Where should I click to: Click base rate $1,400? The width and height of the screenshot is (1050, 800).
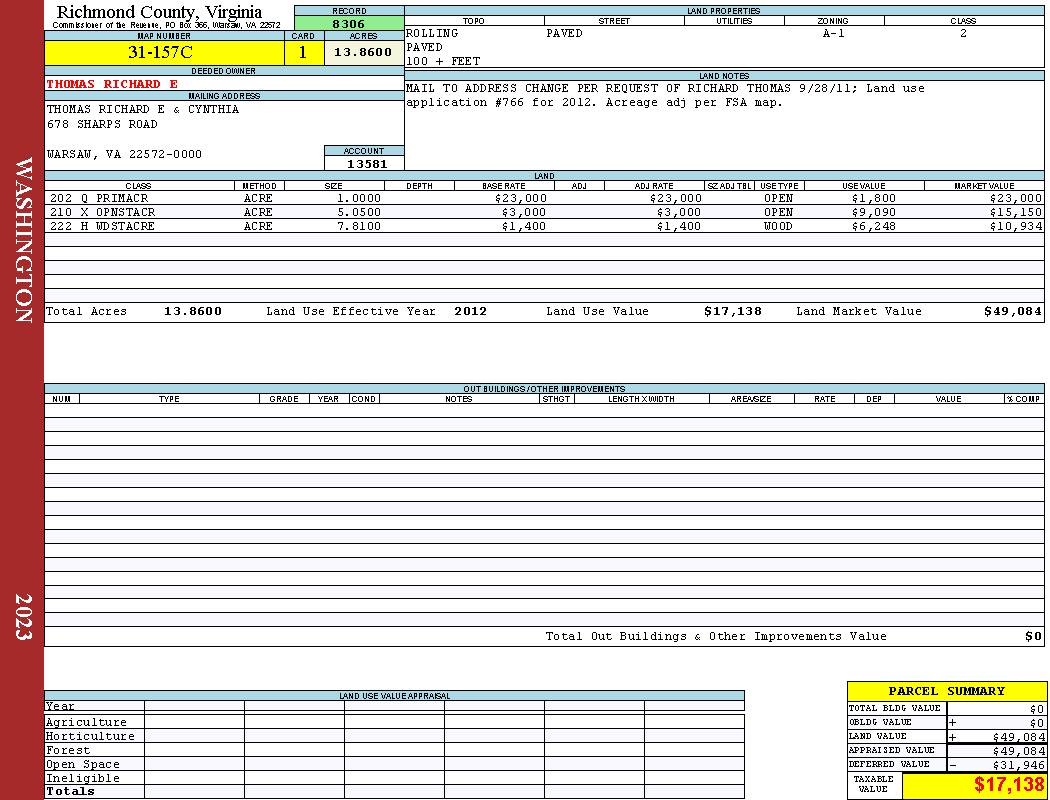tap(524, 226)
